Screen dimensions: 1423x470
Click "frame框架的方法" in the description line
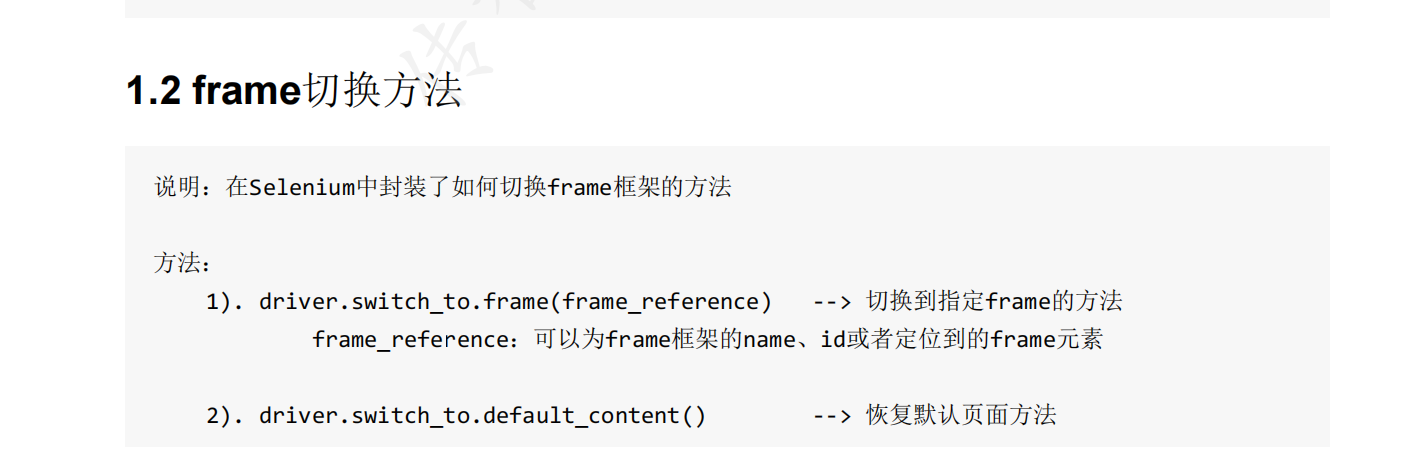(640, 187)
